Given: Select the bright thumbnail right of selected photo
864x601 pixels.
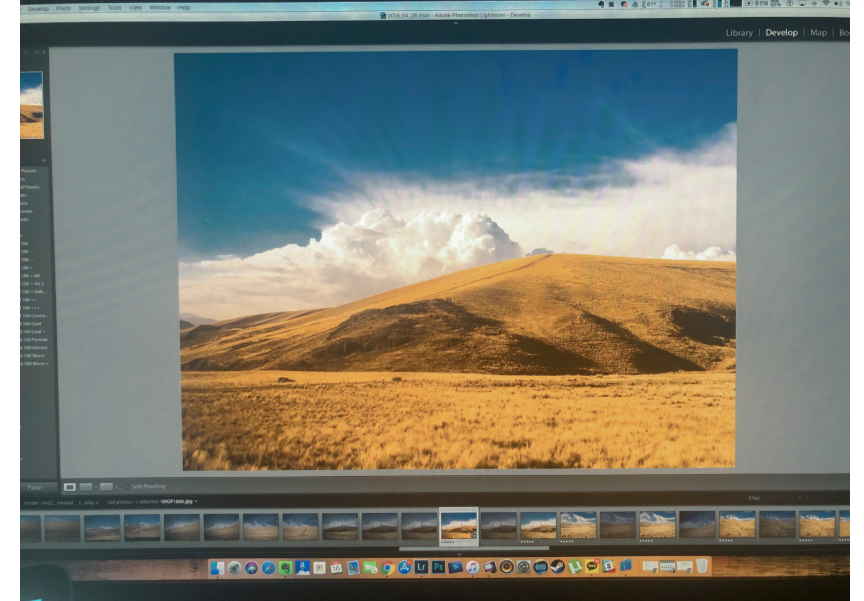Looking at the screenshot, I should (538, 525).
